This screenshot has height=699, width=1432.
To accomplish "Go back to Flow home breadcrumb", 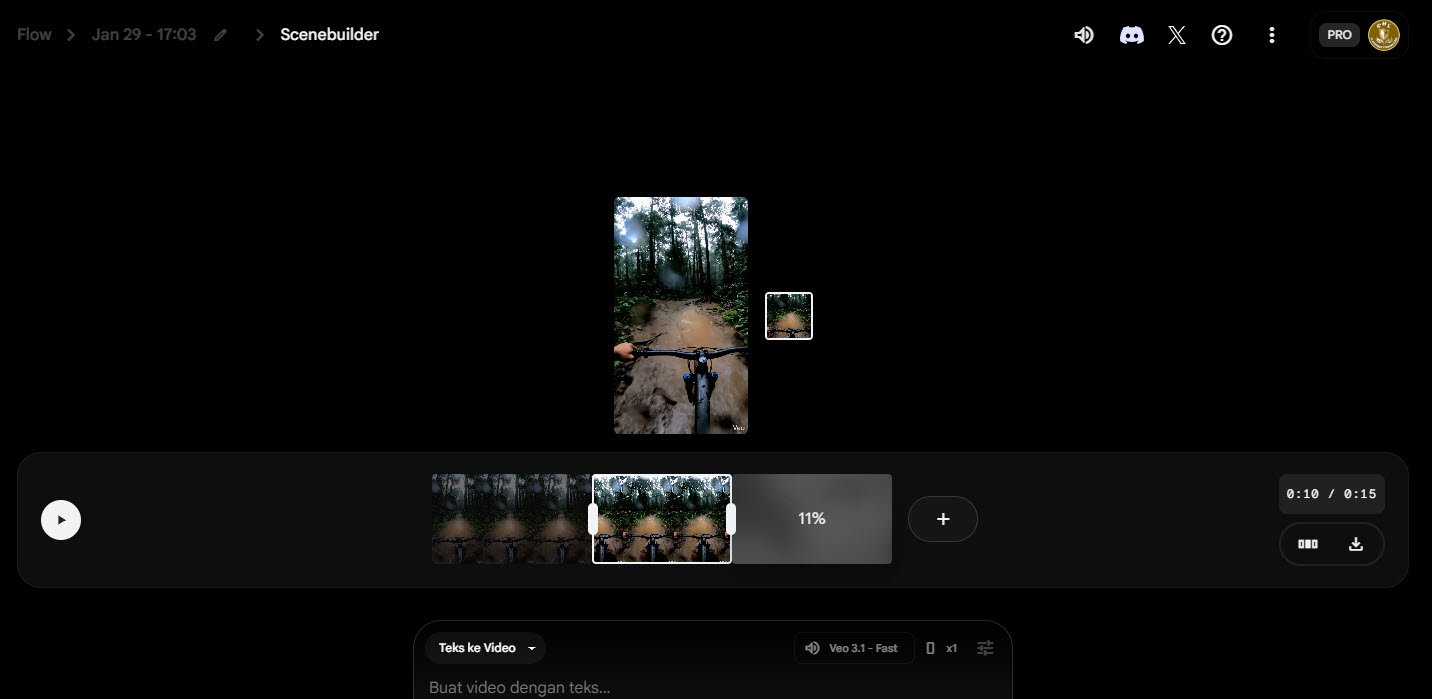I will pos(34,35).
